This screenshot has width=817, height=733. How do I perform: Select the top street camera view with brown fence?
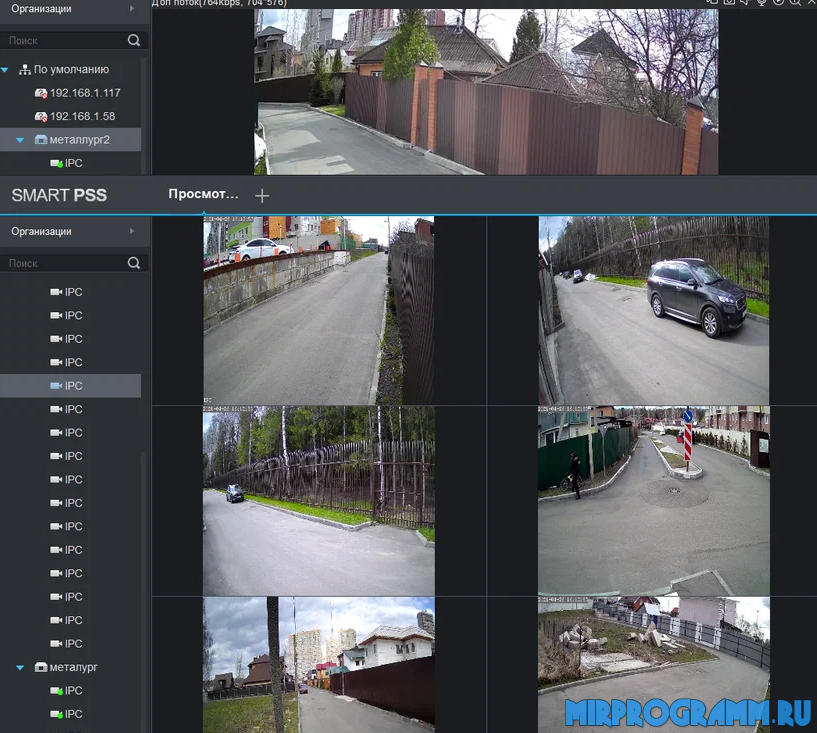click(486, 92)
